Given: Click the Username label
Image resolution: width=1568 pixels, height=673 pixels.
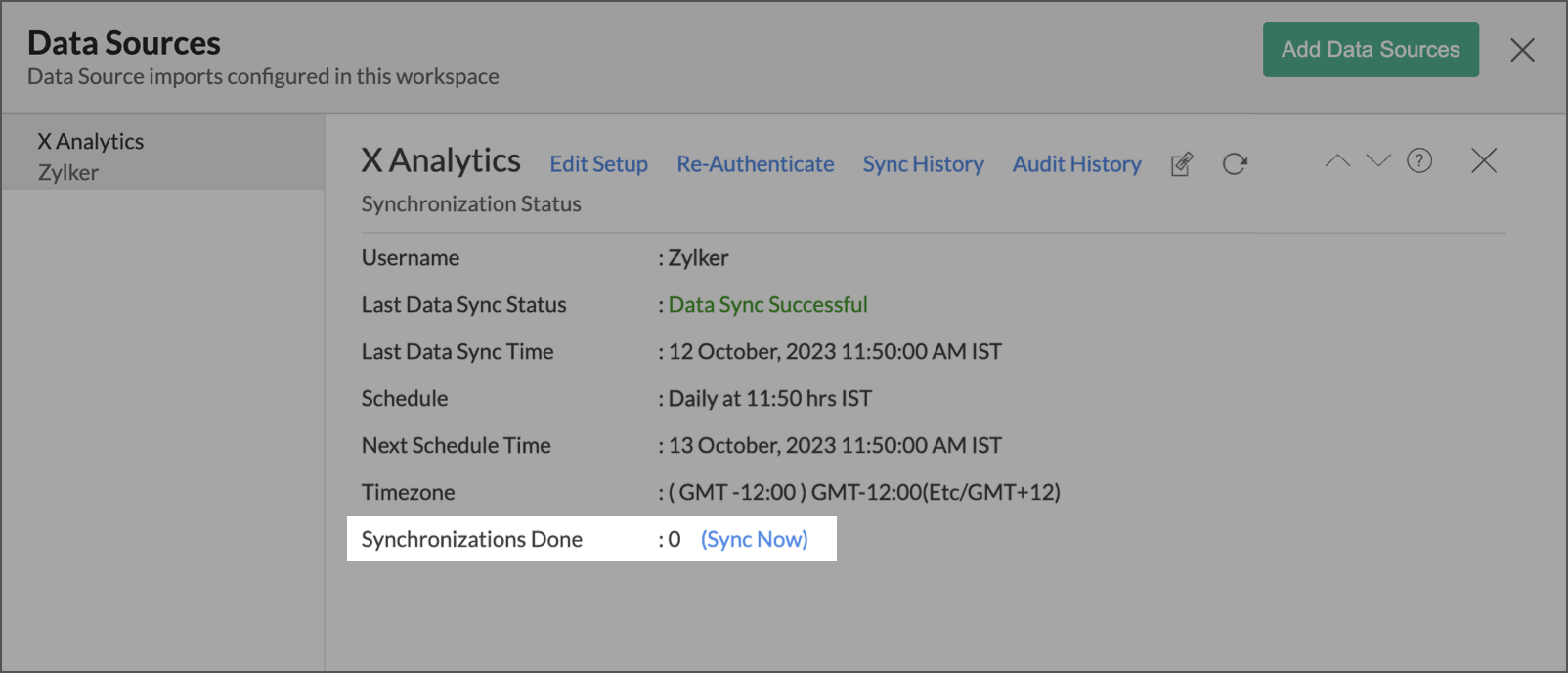Looking at the screenshot, I should tap(411, 258).
